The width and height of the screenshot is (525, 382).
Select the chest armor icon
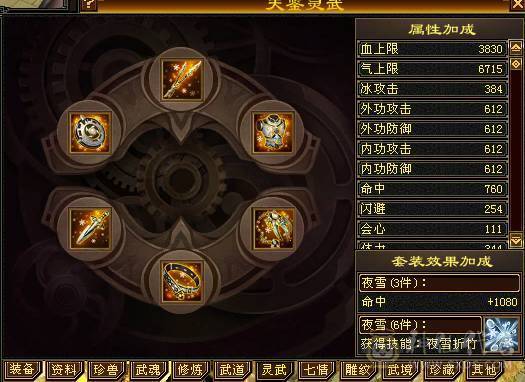[x=273, y=133]
